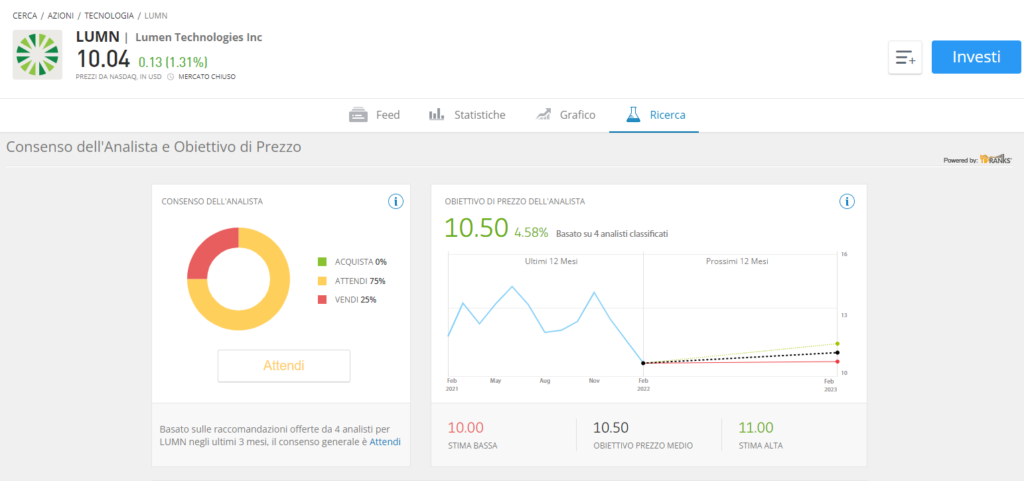1024x481 pixels.
Task: Click the black average-target endpoint dot
Action: 837,352
